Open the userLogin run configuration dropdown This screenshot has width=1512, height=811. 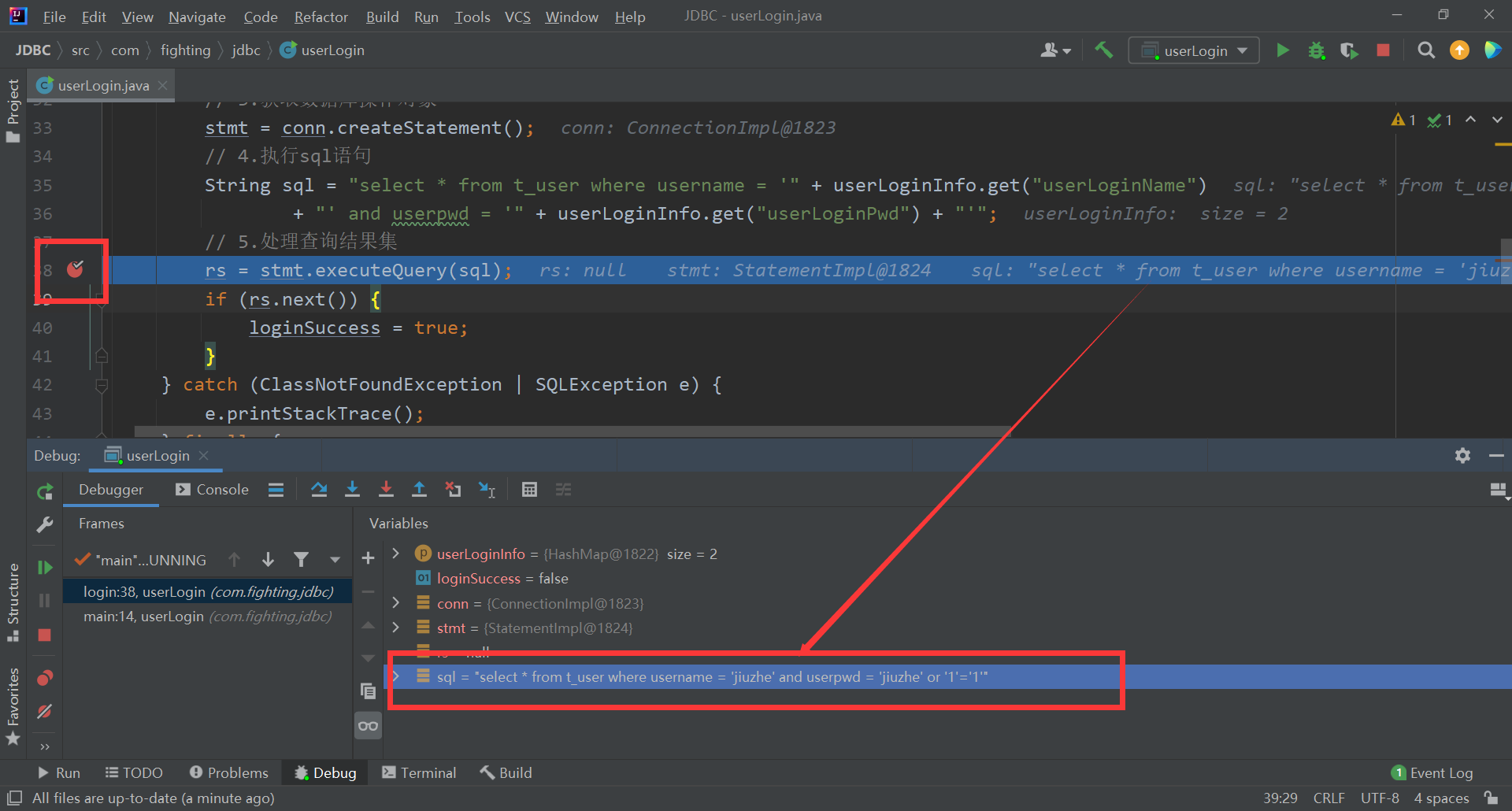click(1194, 50)
